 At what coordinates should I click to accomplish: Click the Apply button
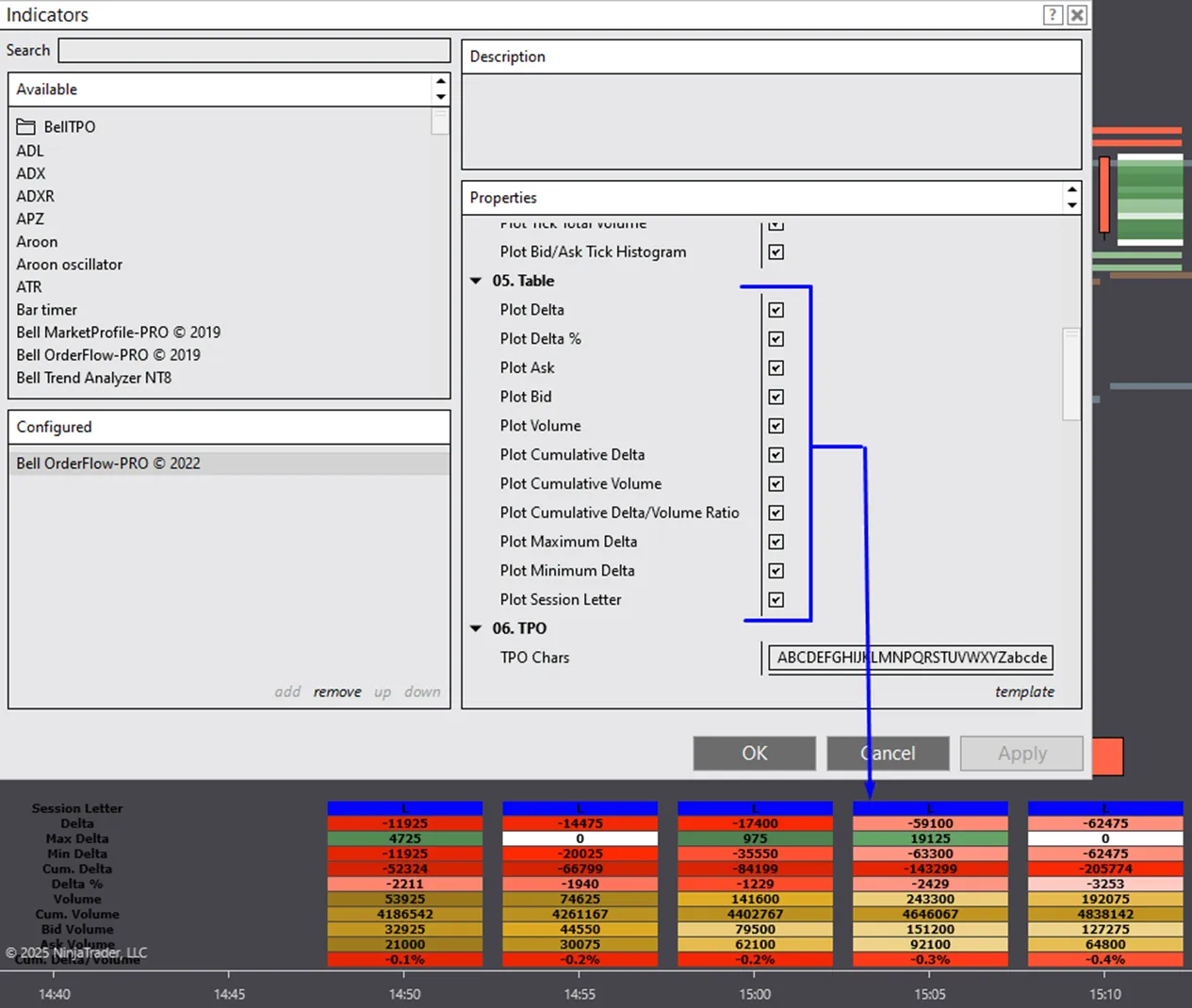point(1021,754)
